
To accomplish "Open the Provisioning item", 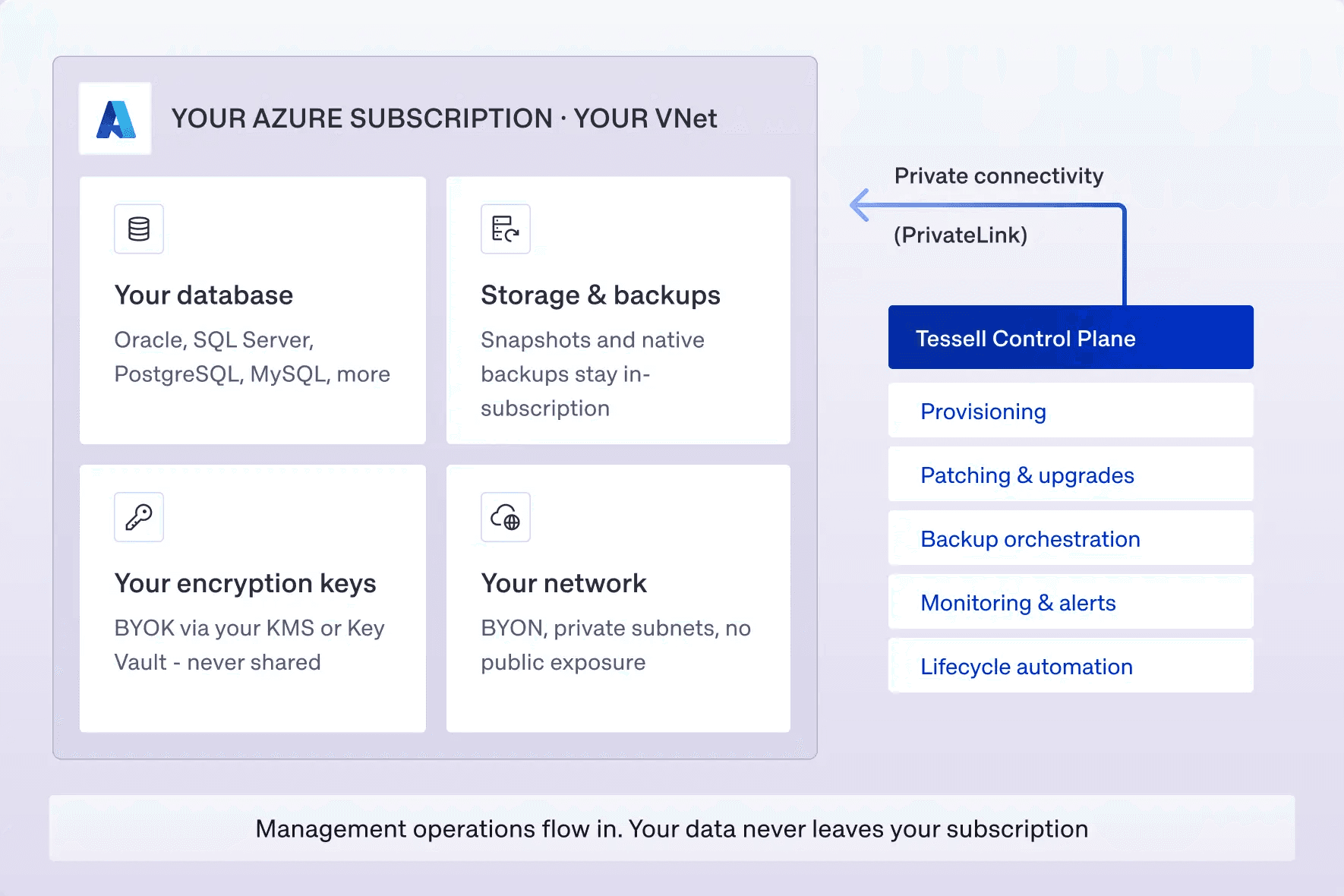I will 1071,411.
